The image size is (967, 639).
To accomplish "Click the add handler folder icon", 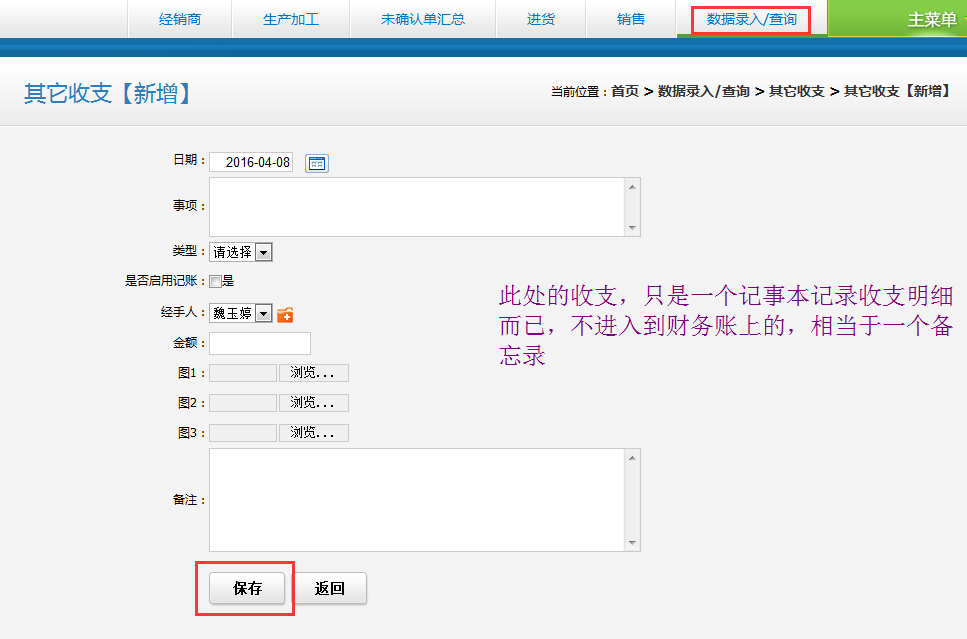I will (285, 315).
